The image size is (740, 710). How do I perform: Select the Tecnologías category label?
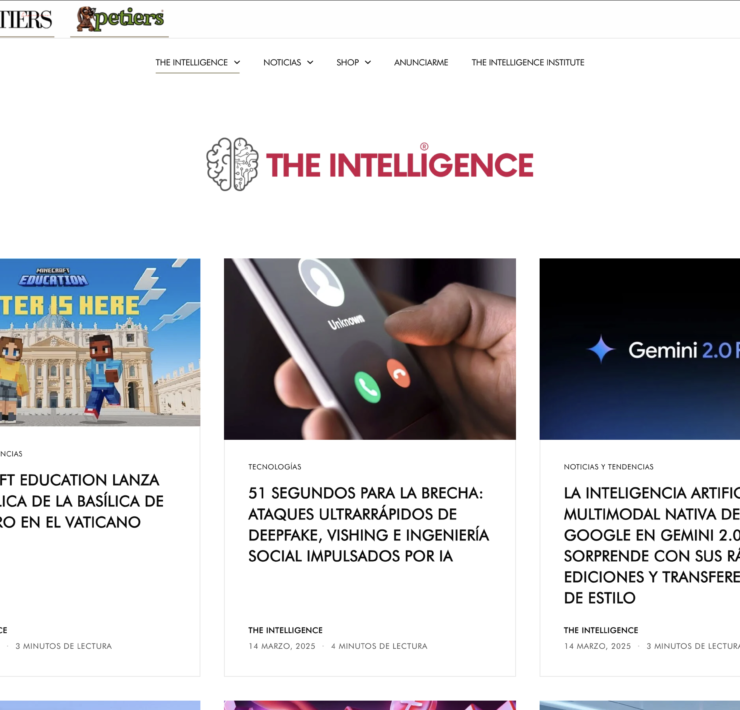275,467
